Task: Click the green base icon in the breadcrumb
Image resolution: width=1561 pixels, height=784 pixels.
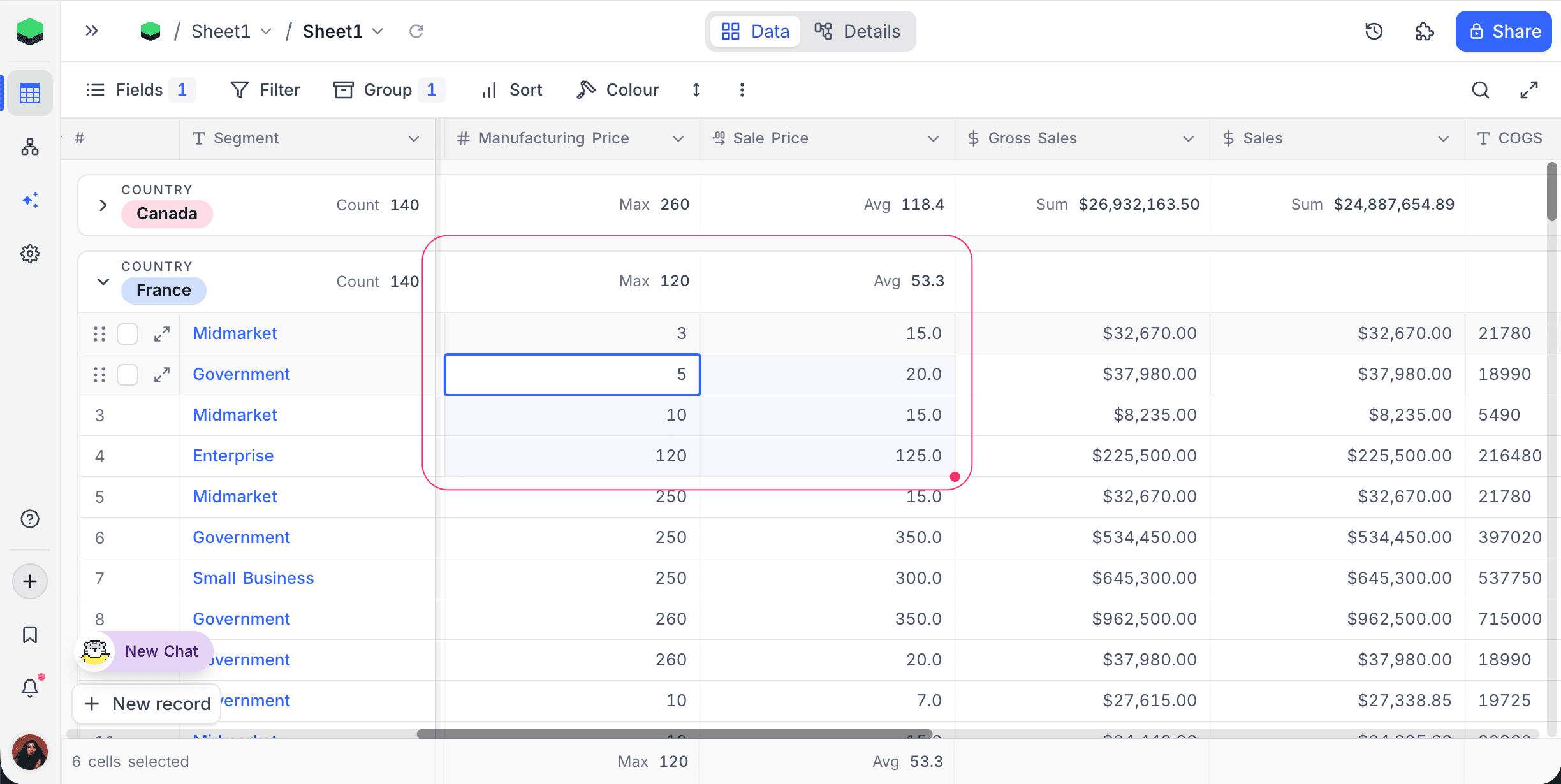Action: coord(150,31)
